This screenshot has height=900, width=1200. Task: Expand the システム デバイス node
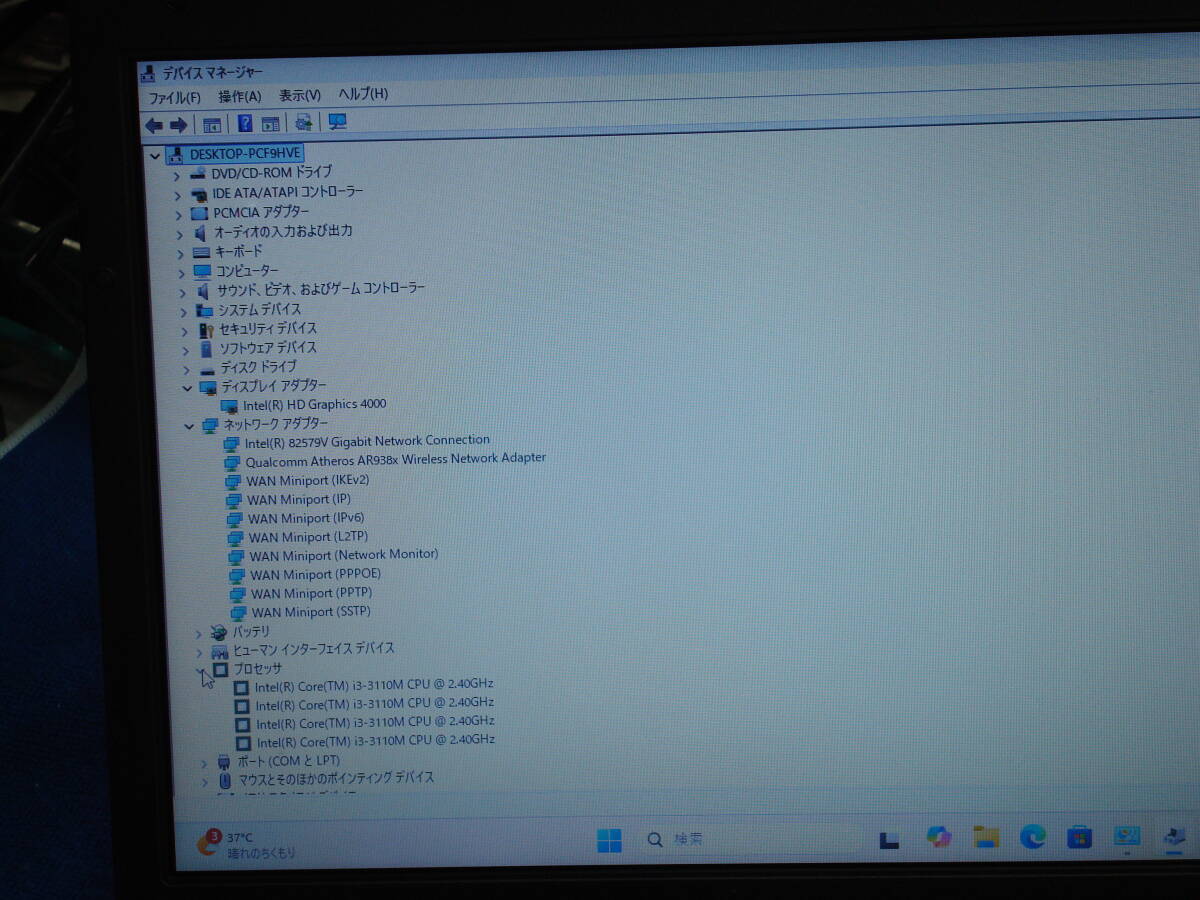pyautogui.click(x=183, y=312)
